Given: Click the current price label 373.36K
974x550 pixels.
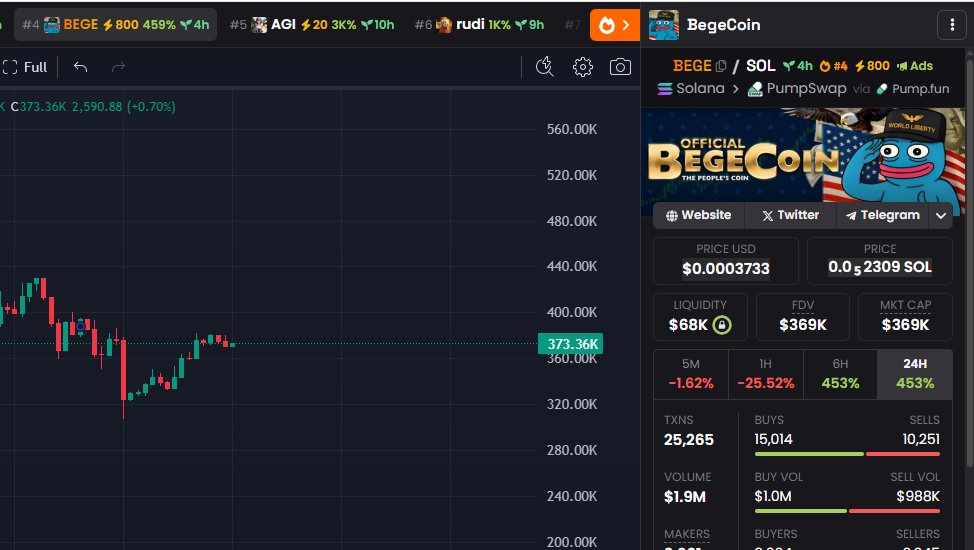Looking at the screenshot, I should 570,344.
